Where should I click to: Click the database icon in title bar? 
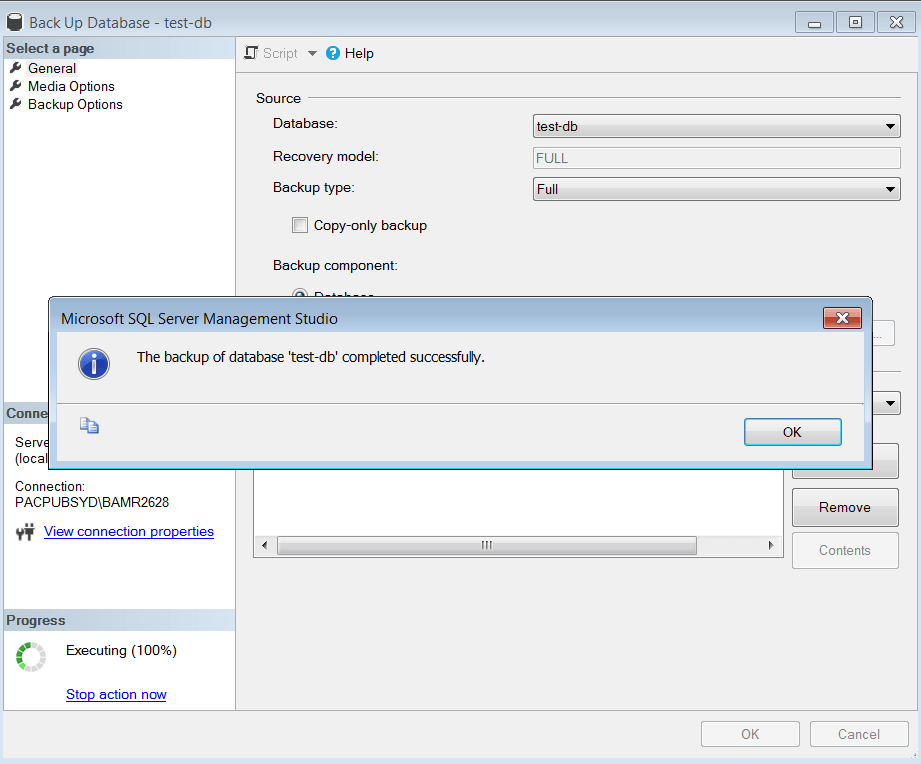click(15, 22)
